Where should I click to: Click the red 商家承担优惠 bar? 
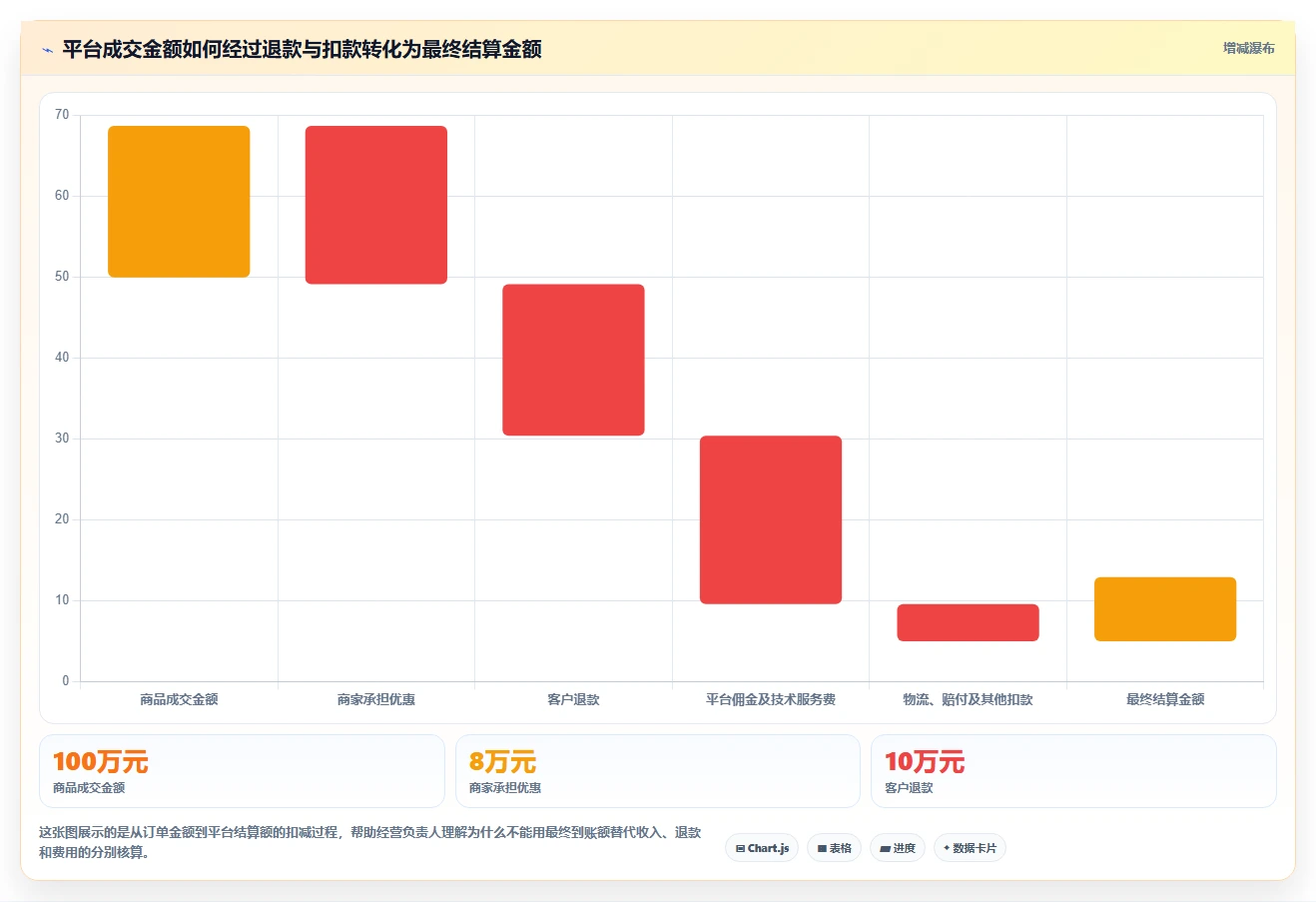376,205
